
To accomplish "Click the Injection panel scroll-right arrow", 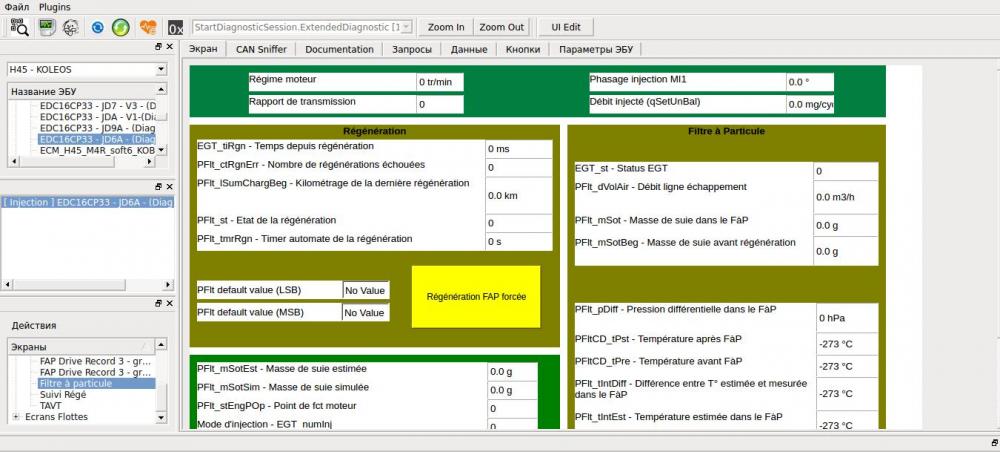I will [168, 285].
